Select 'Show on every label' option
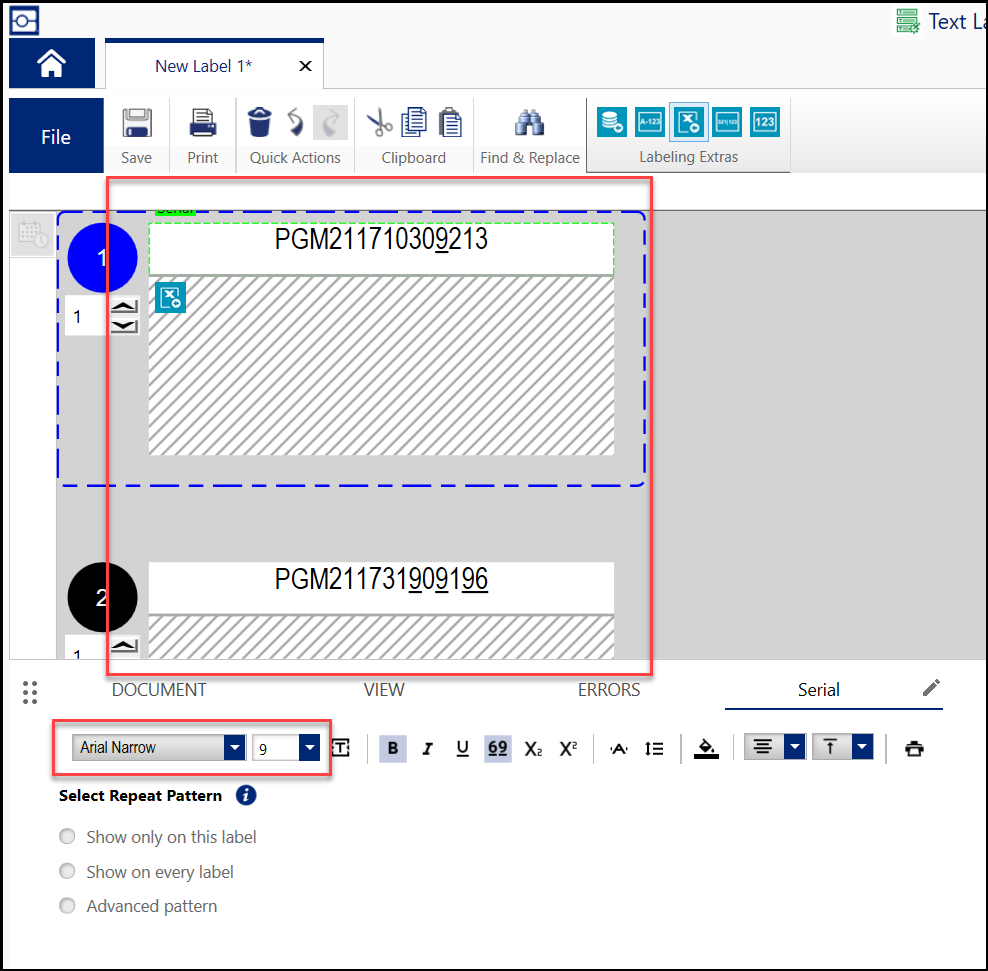 pos(67,872)
